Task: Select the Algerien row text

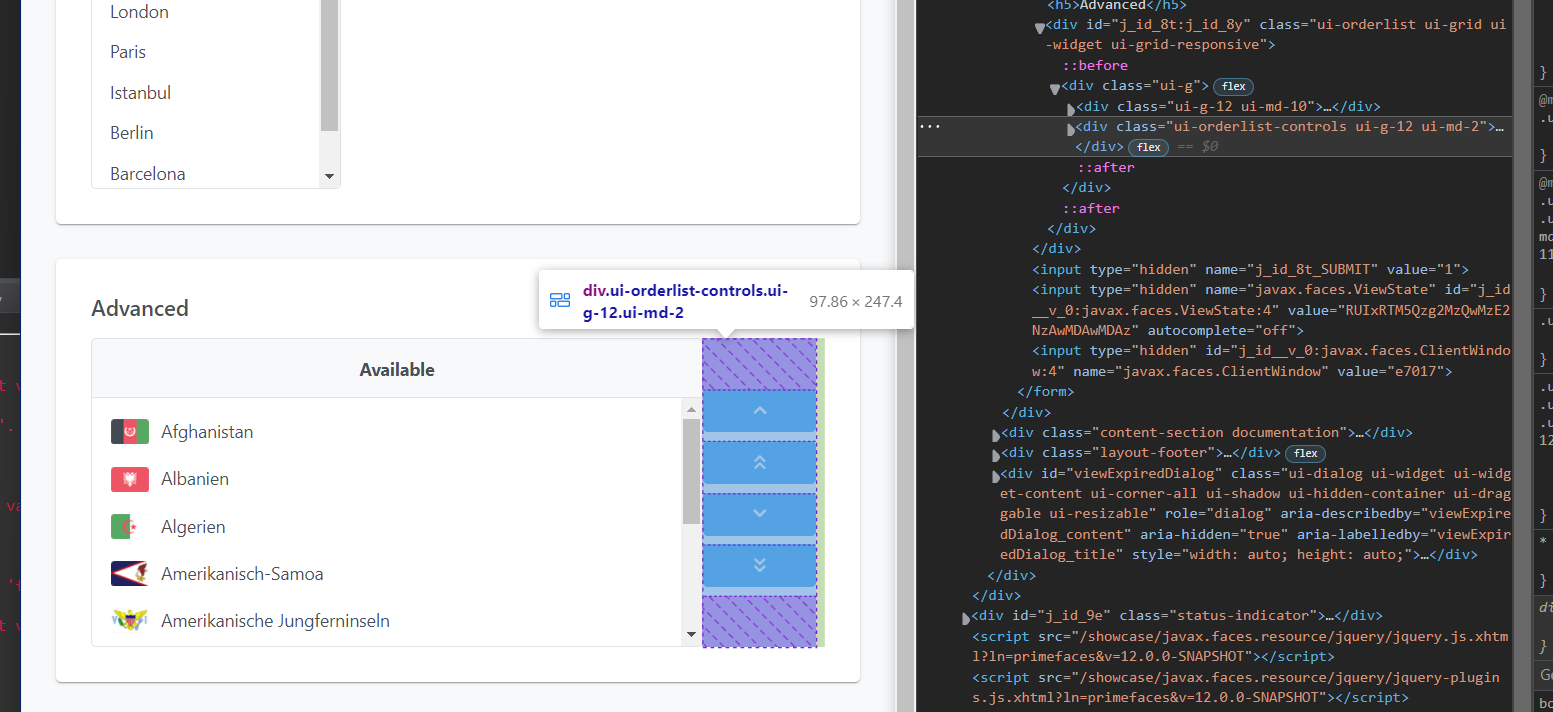Action: click(x=193, y=527)
